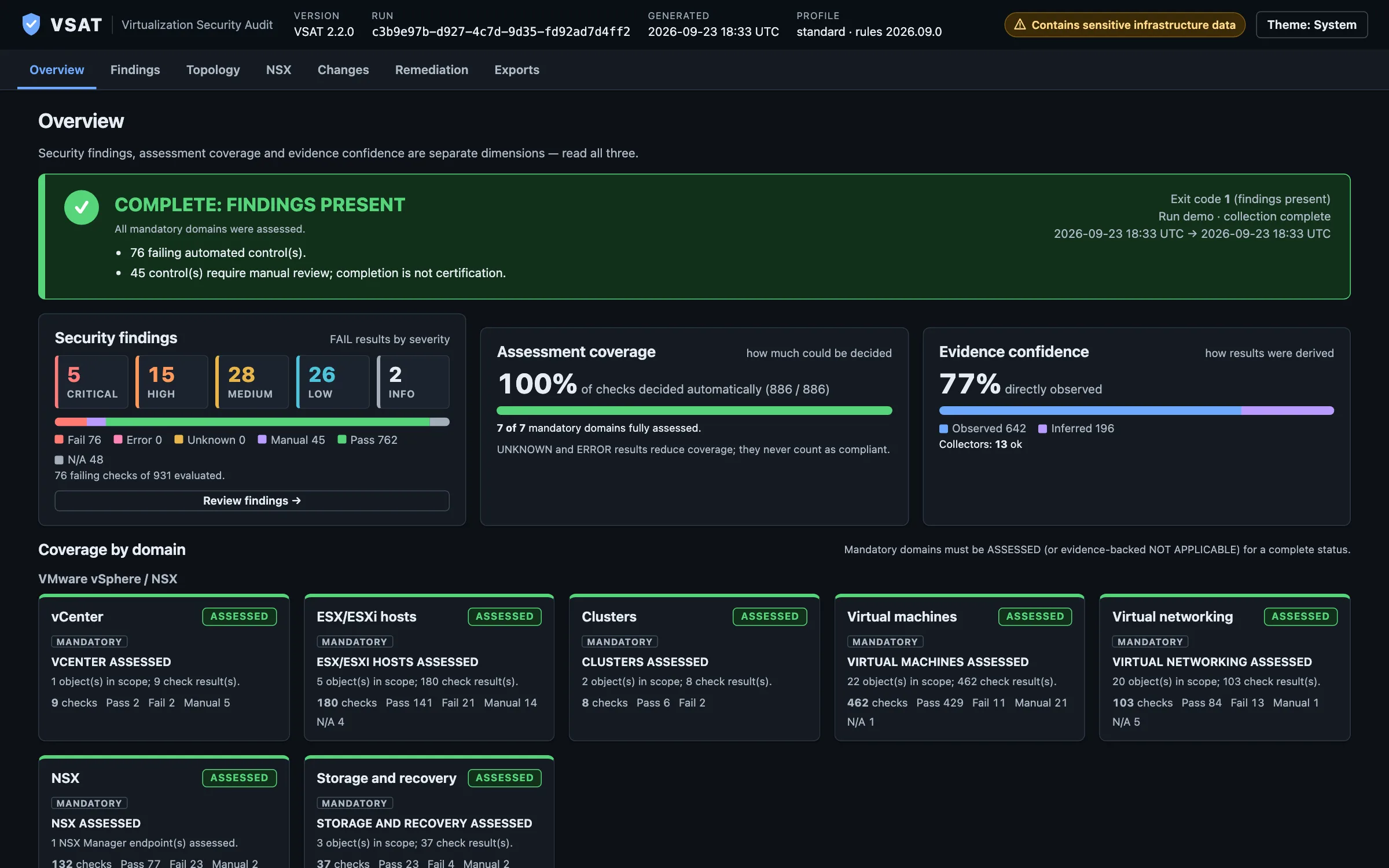Click the 100% coverage figure
Image resolution: width=1389 pixels, height=868 pixels.
tap(537, 383)
